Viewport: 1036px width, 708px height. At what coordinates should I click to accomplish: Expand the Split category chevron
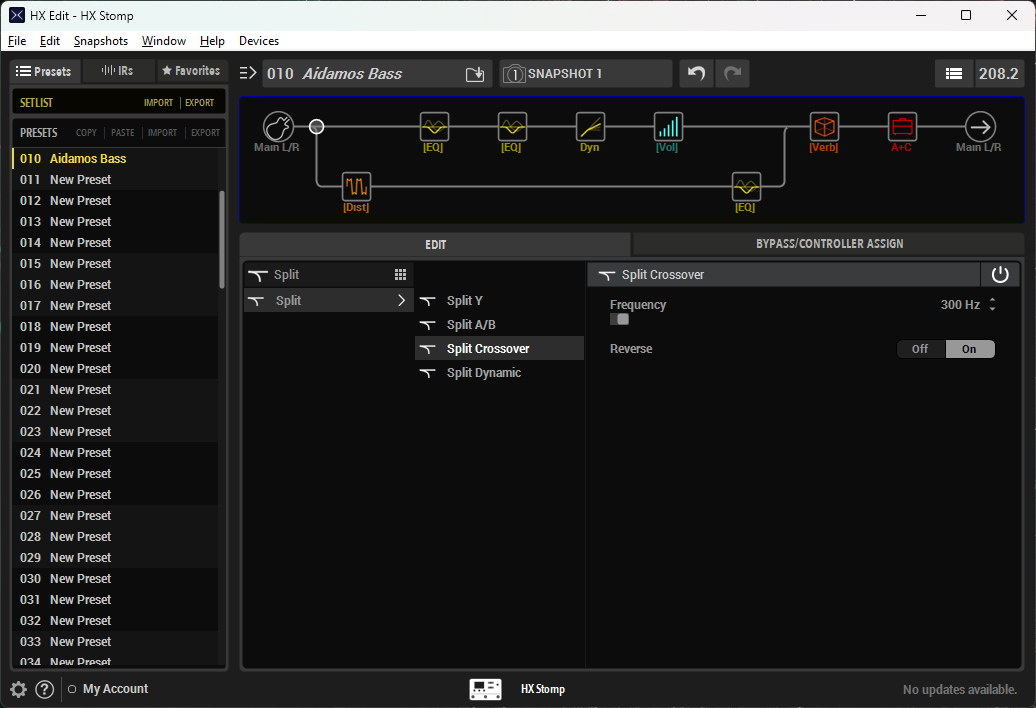click(401, 301)
